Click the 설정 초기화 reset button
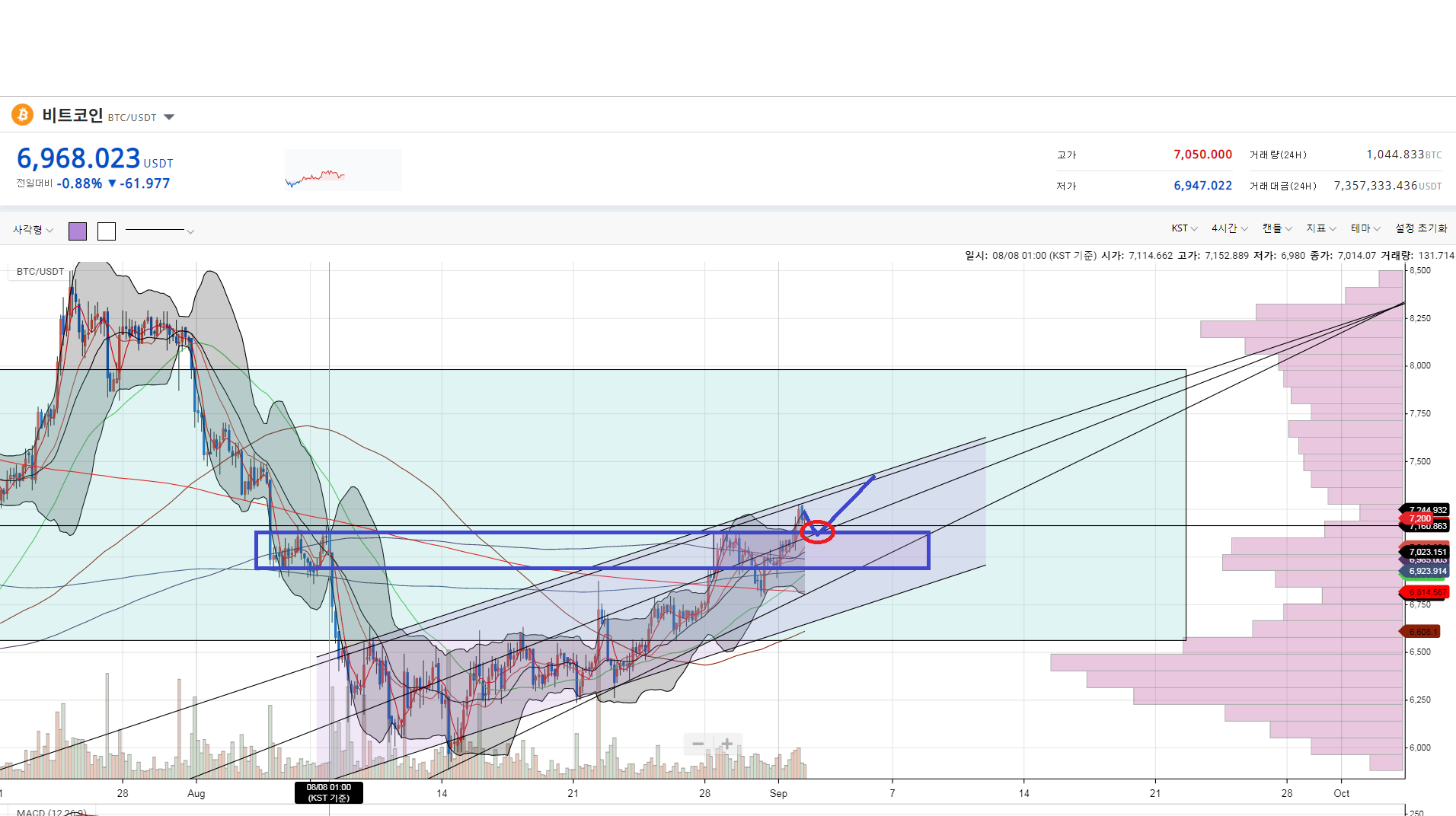 point(1421,228)
